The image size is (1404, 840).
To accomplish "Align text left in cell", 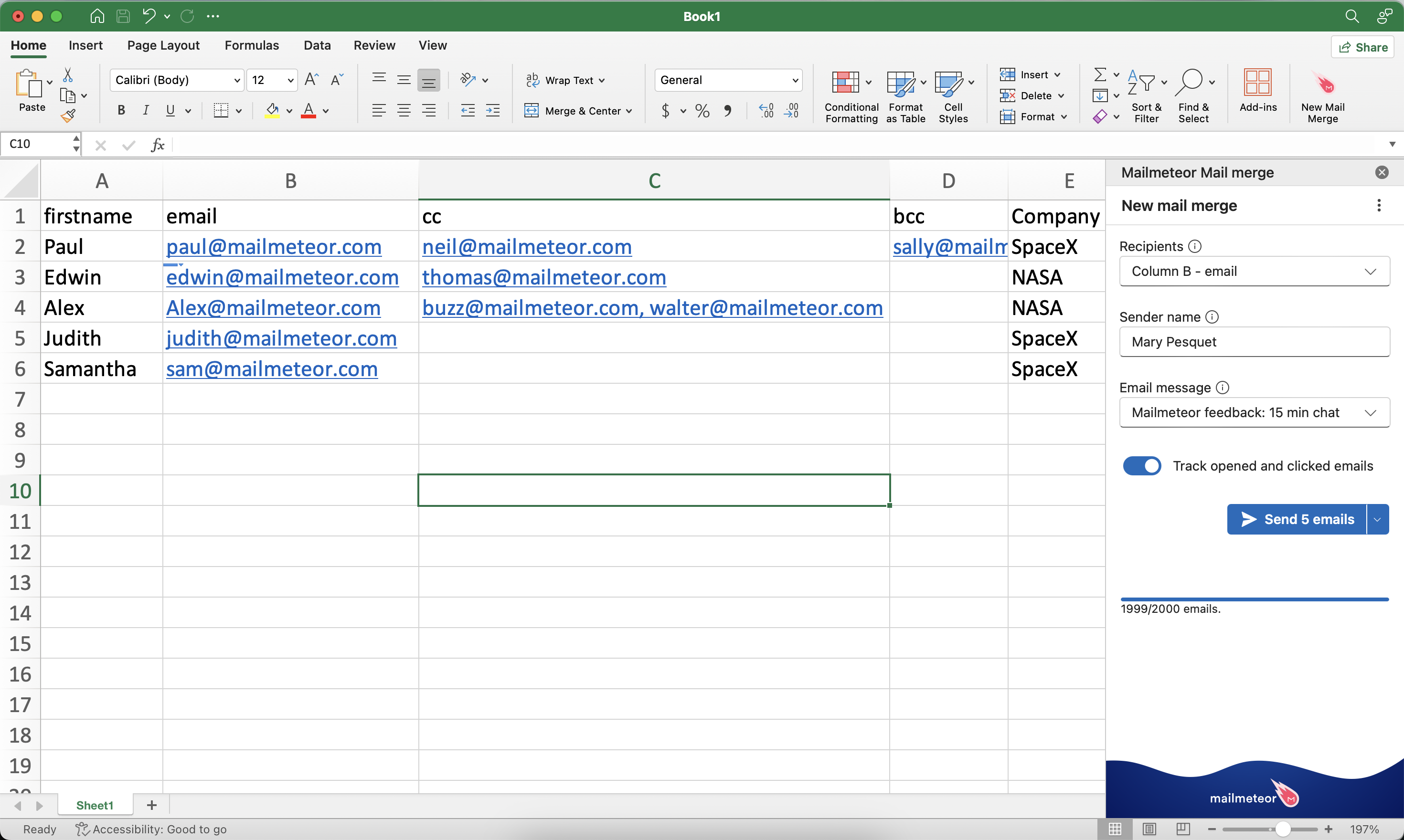I will click(379, 110).
